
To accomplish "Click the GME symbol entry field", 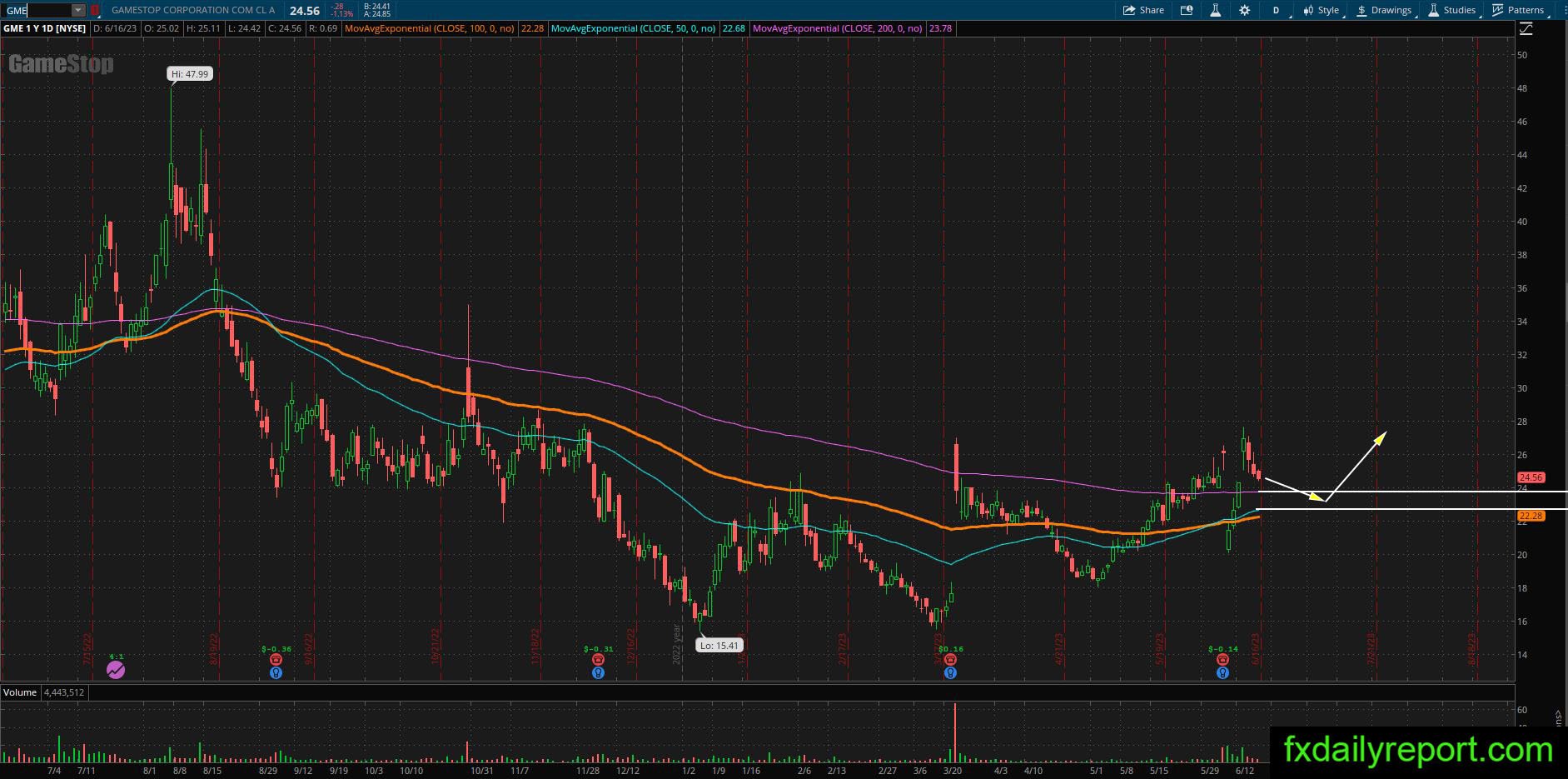I will click(37, 11).
